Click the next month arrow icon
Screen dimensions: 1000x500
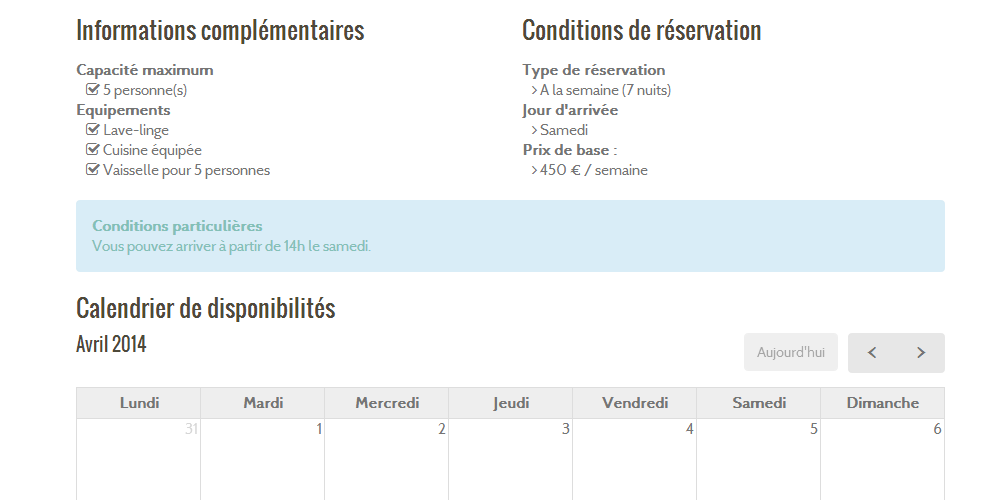[x=920, y=353]
